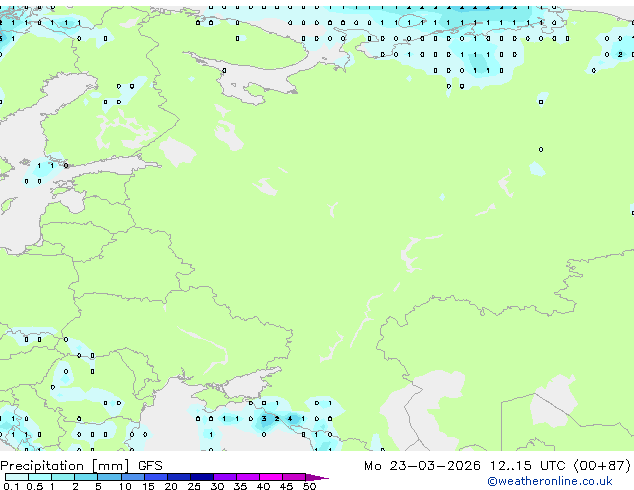Click the '(00+87)' forecast offset text
The height and width of the screenshot is (490, 634).
tap(602, 466)
